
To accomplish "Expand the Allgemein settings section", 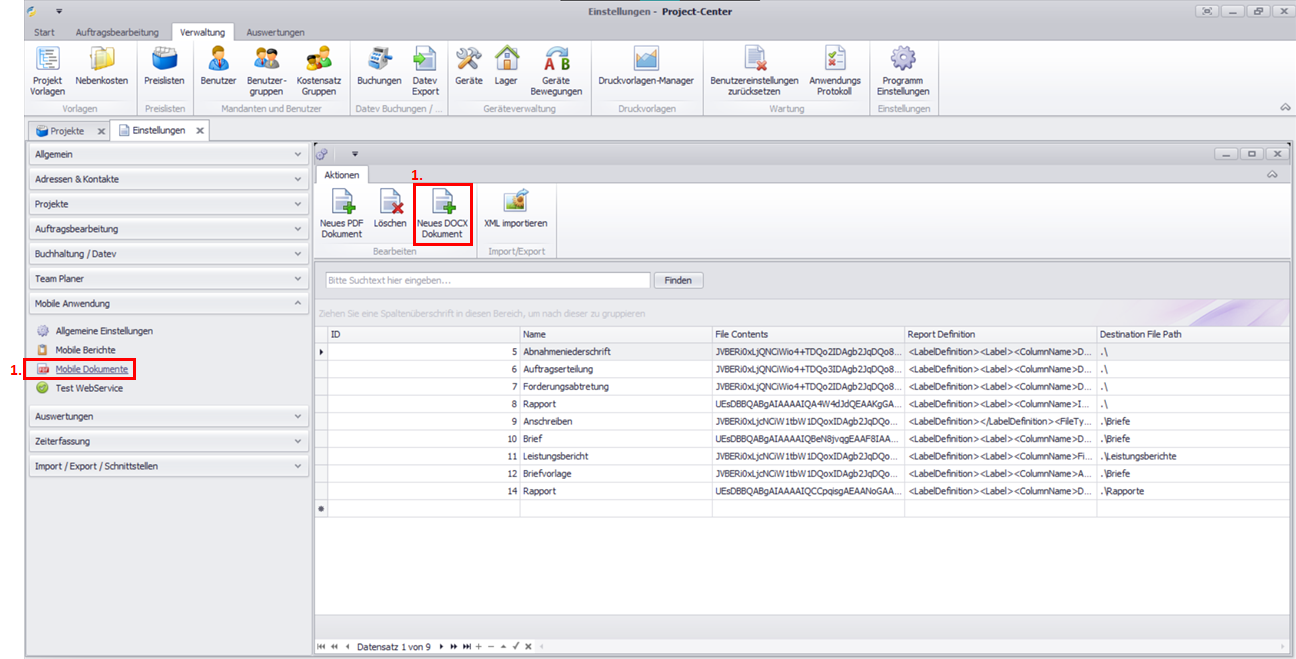I will pos(168,155).
